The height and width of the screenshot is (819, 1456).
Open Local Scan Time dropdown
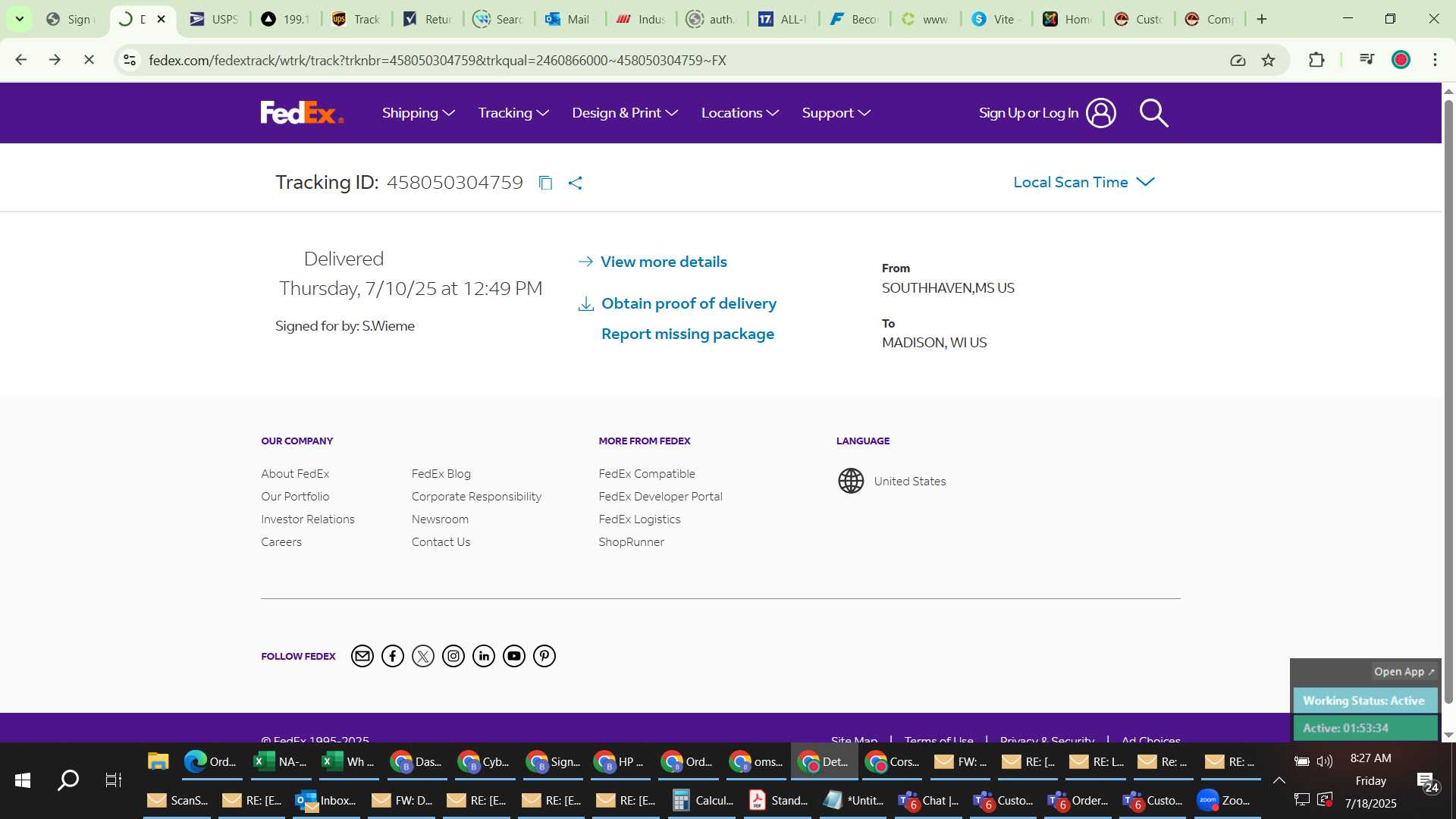1084,182
